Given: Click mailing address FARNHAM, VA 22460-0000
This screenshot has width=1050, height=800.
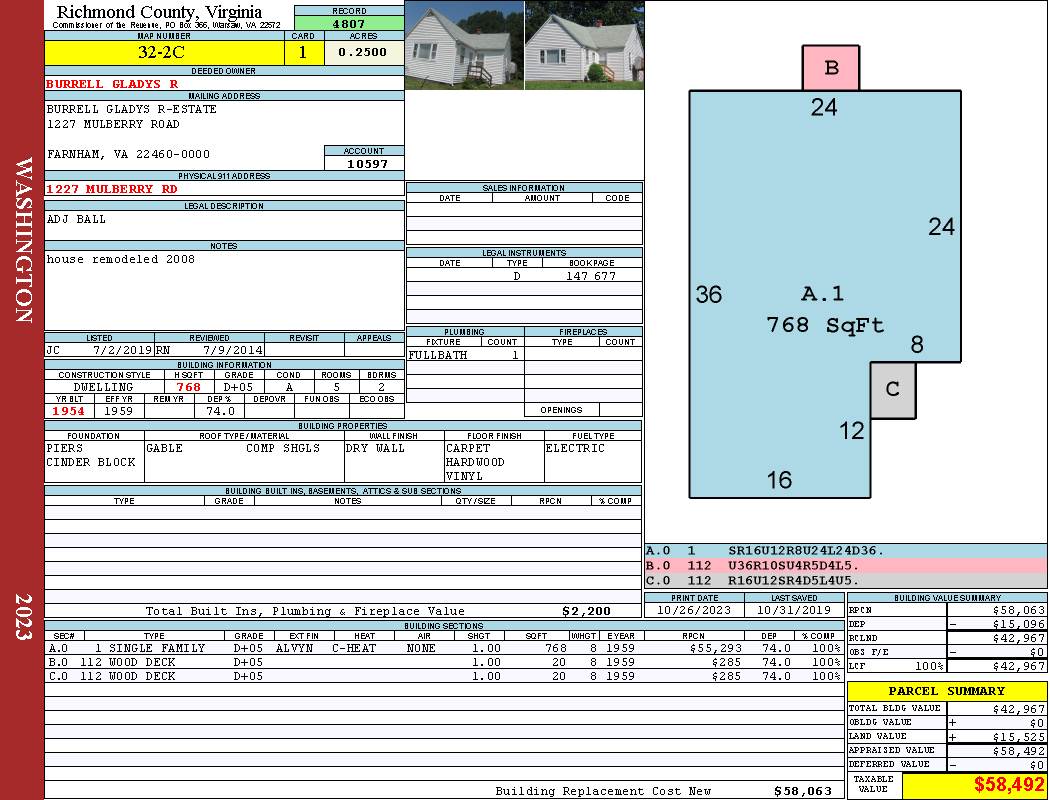Looking at the screenshot, I should point(129,154).
